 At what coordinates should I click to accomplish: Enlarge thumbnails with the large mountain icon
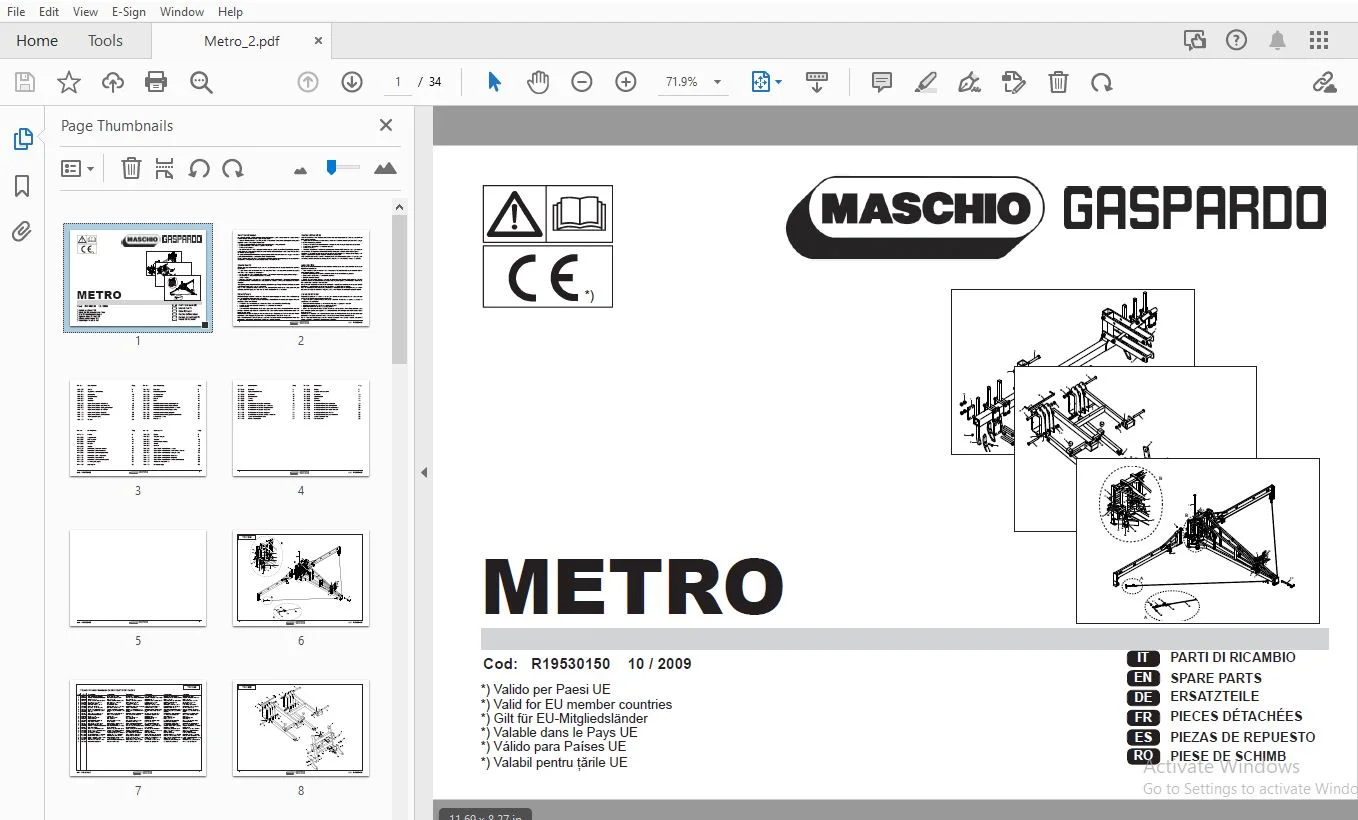(x=385, y=168)
